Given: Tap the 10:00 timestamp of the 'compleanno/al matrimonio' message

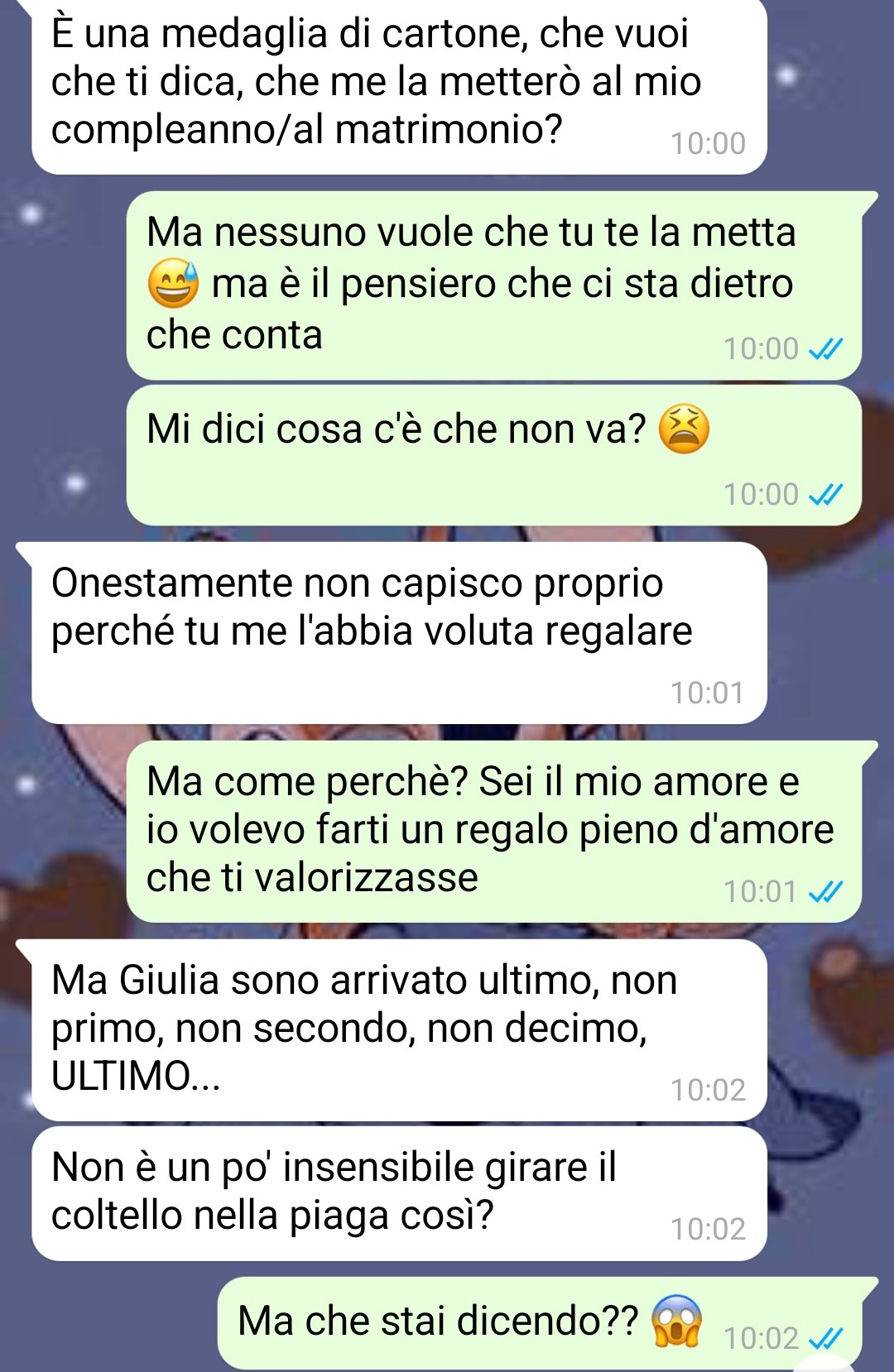Looking at the screenshot, I should click(x=708, y=143).
